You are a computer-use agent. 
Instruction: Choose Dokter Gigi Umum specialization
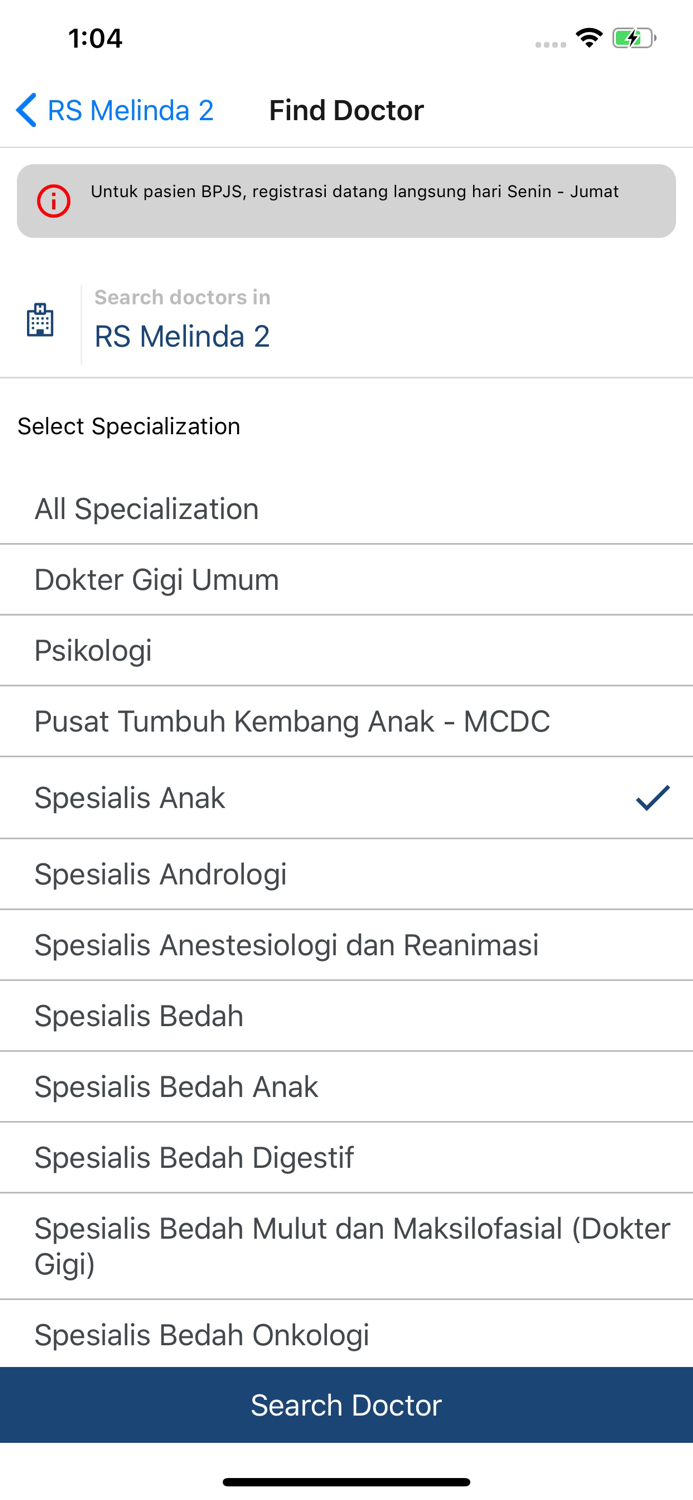point(156,579)
